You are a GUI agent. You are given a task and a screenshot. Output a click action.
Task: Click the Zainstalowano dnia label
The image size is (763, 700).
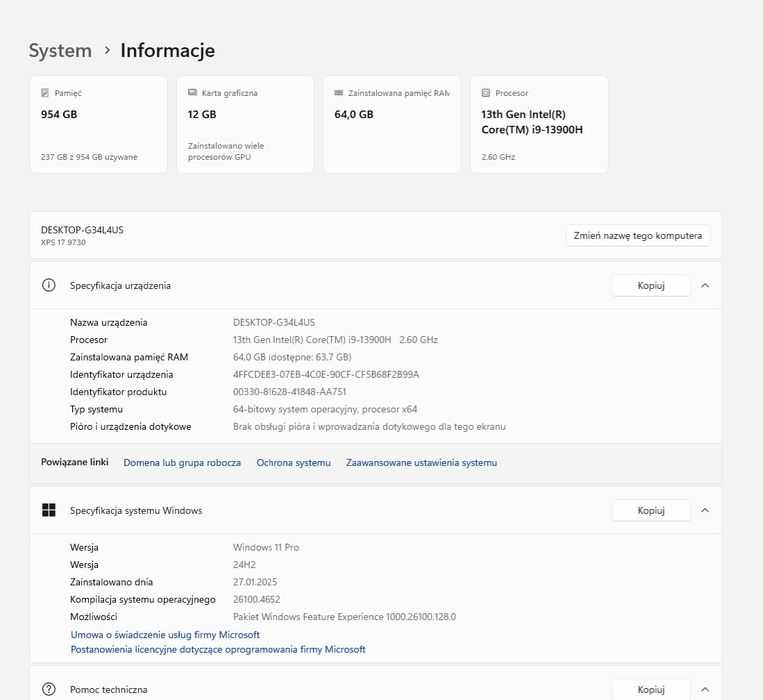point(111,582)
